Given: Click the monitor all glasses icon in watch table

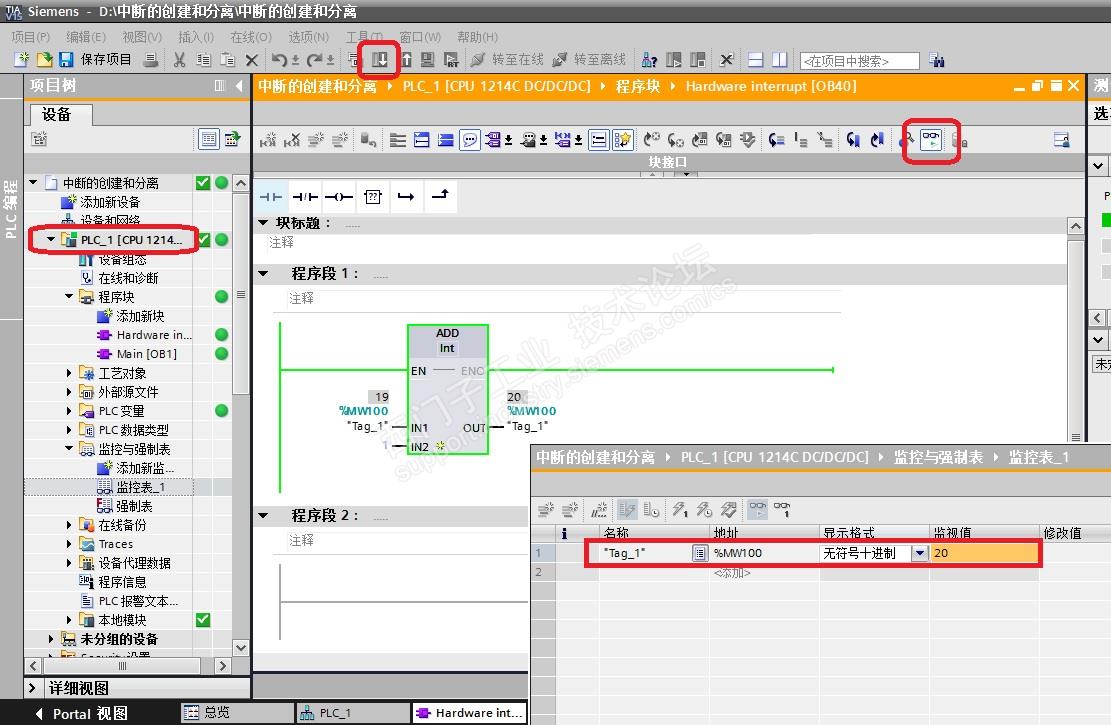Looking at the screenshot, I should click(757, 509).
